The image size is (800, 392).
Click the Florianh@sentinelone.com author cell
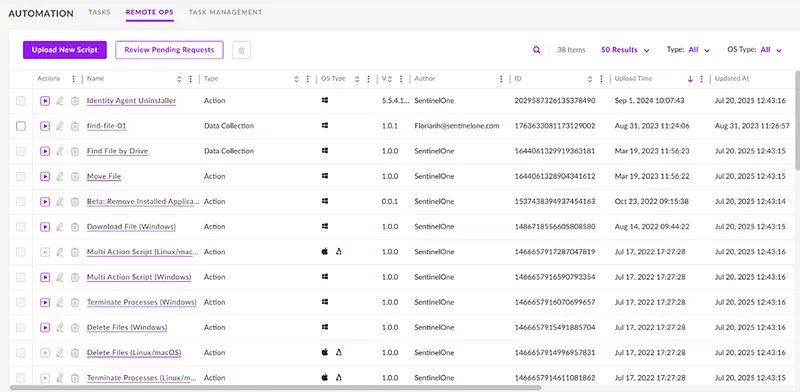(x=457, y=126)
